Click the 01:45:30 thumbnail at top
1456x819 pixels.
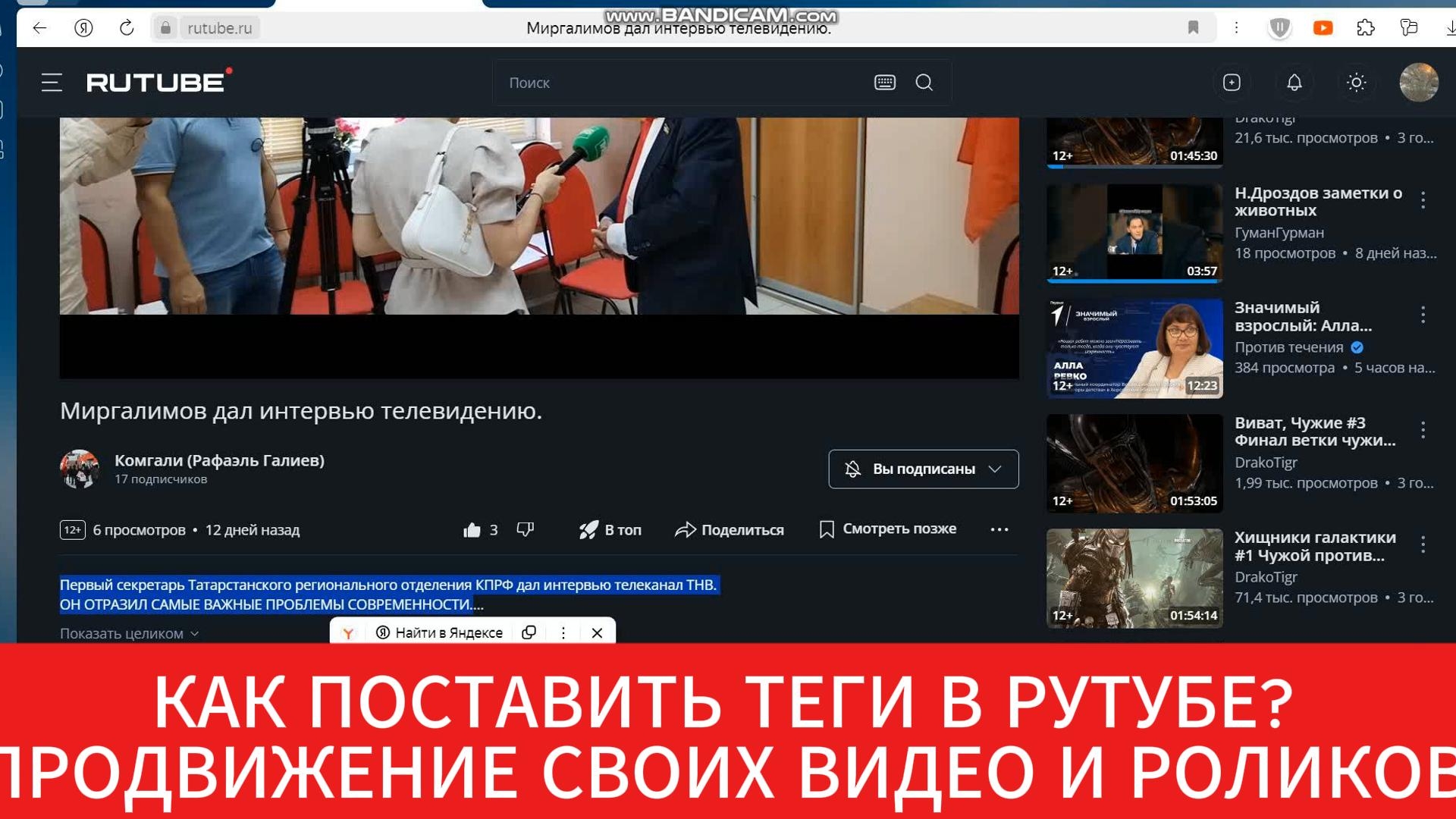click(x=1134, y=143)
